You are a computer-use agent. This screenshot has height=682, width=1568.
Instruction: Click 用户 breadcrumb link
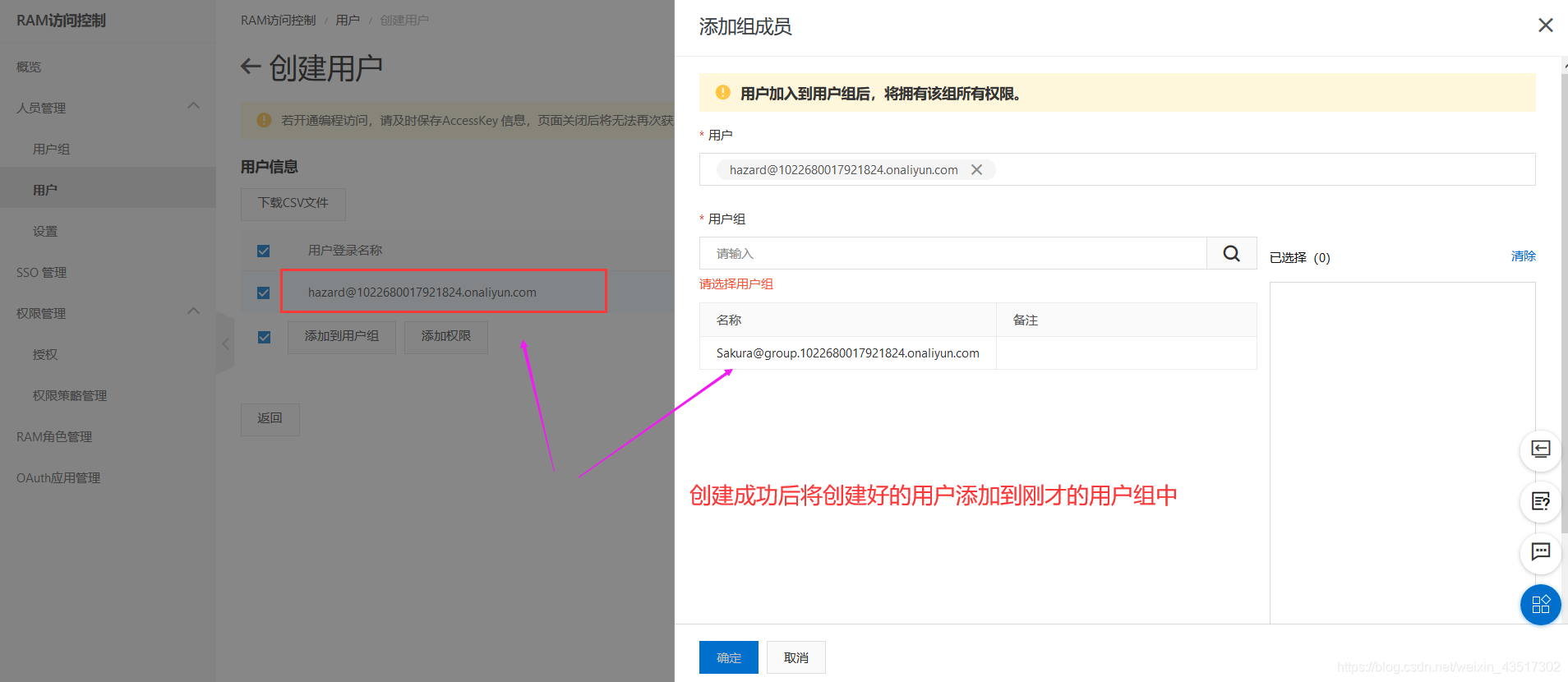pyautogui.click(x=348, y=20)
